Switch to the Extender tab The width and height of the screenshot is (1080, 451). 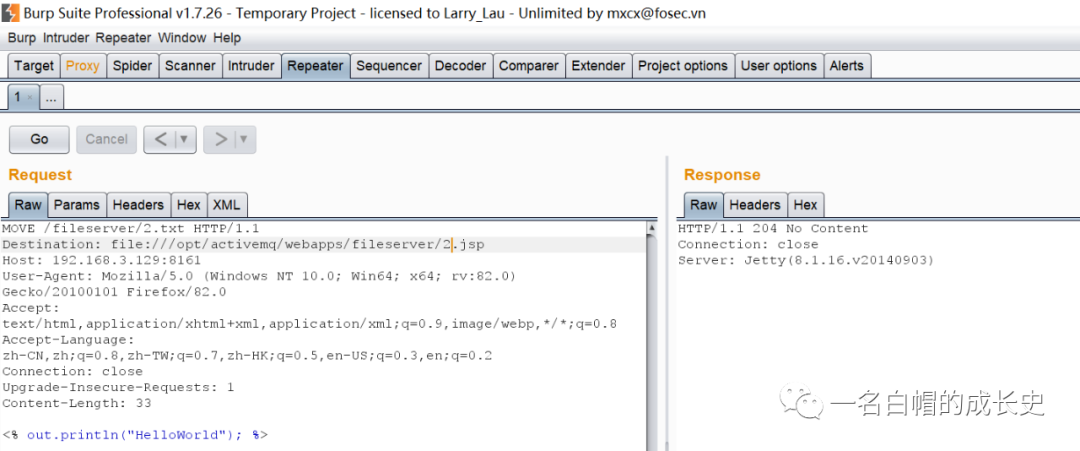click(x=599, y=66)
